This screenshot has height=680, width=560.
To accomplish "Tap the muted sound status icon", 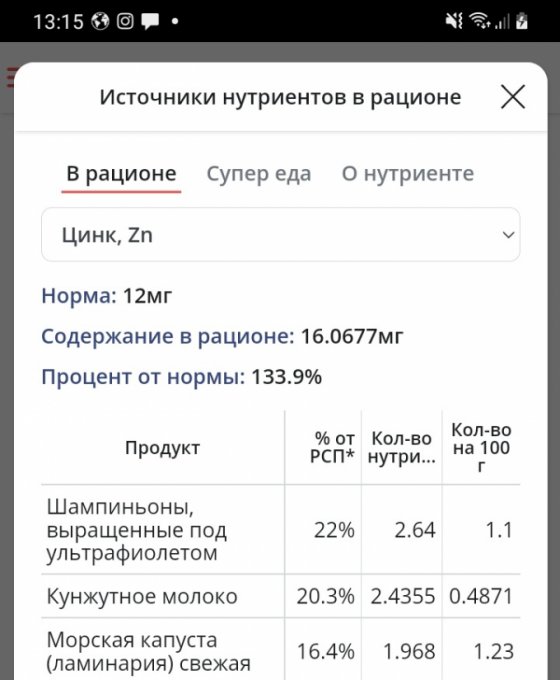I will [x=454, y=21].
